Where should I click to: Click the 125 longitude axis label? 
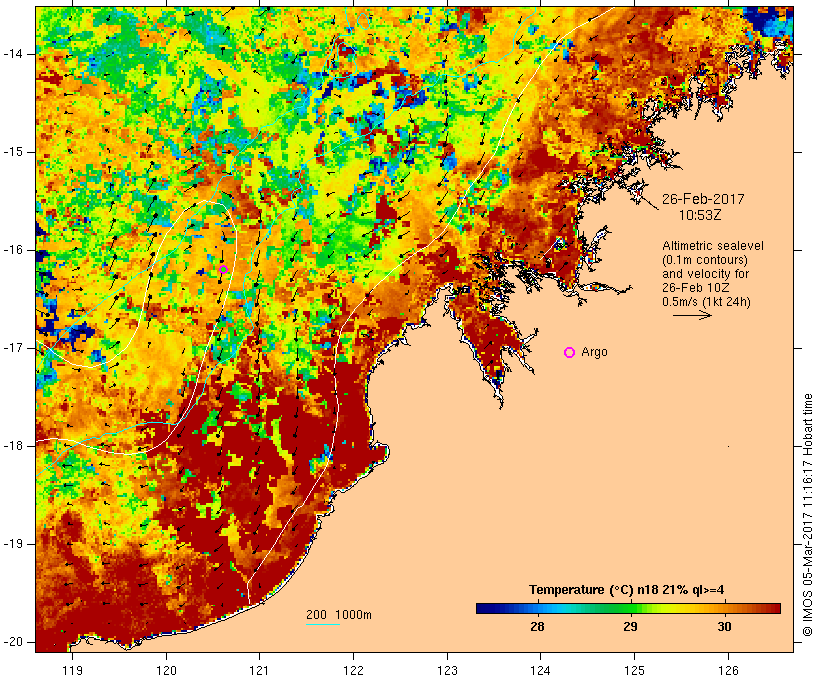pyautogui.click(x=634, y=670)
